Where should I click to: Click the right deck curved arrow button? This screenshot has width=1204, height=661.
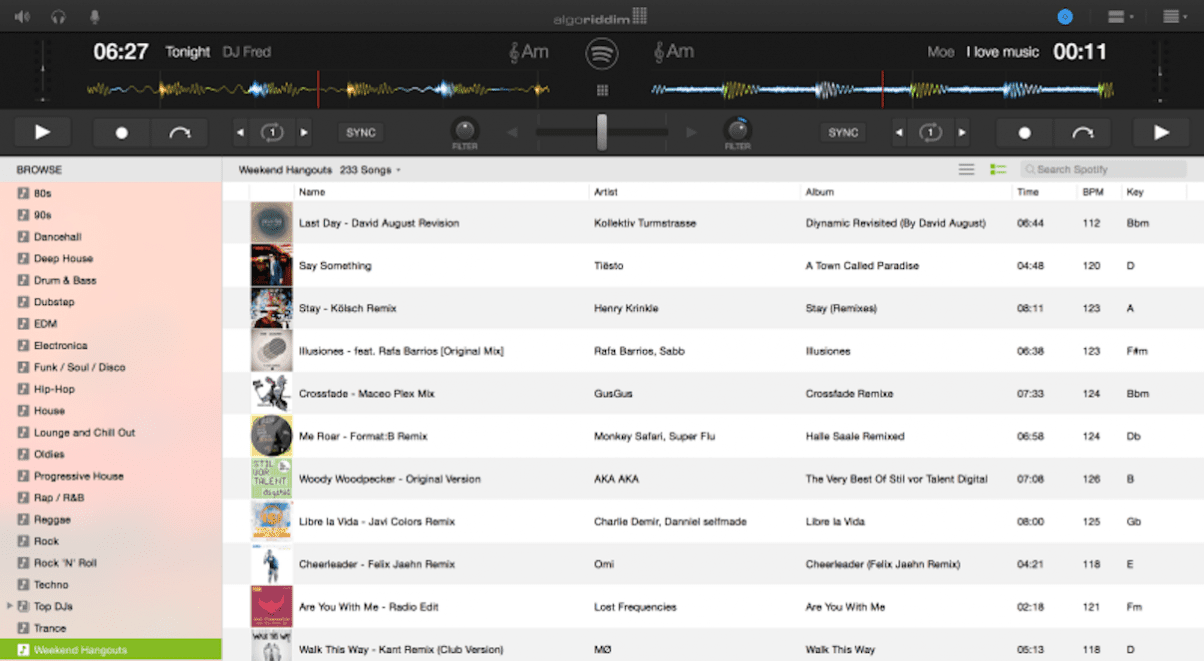pyautogui.click(x=1082, y=132)
